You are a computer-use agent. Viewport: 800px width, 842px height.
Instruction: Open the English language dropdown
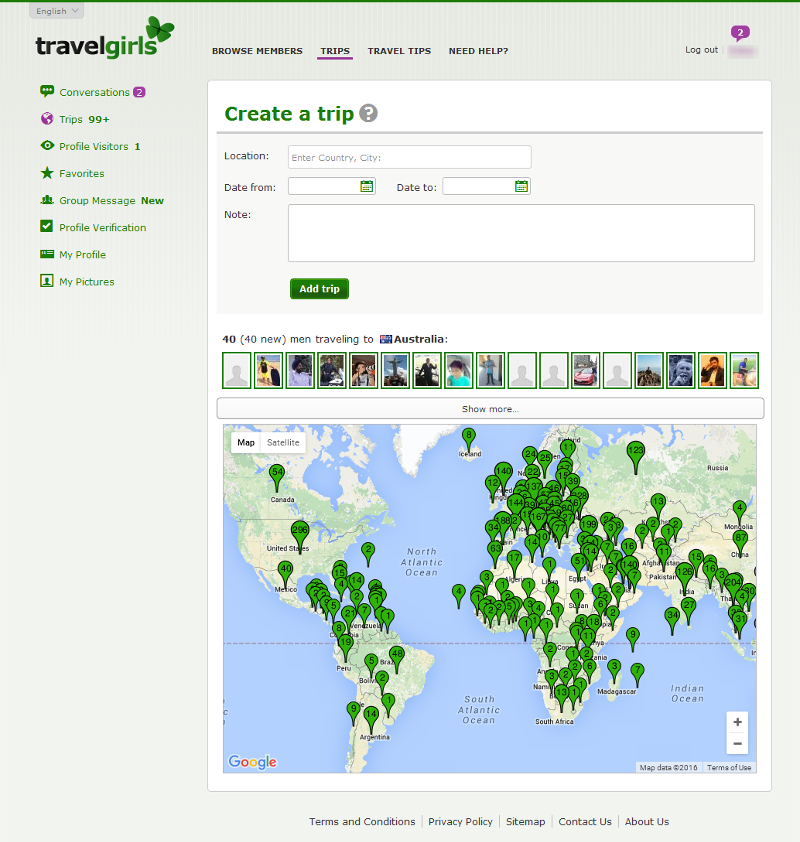tap(56, 11)
